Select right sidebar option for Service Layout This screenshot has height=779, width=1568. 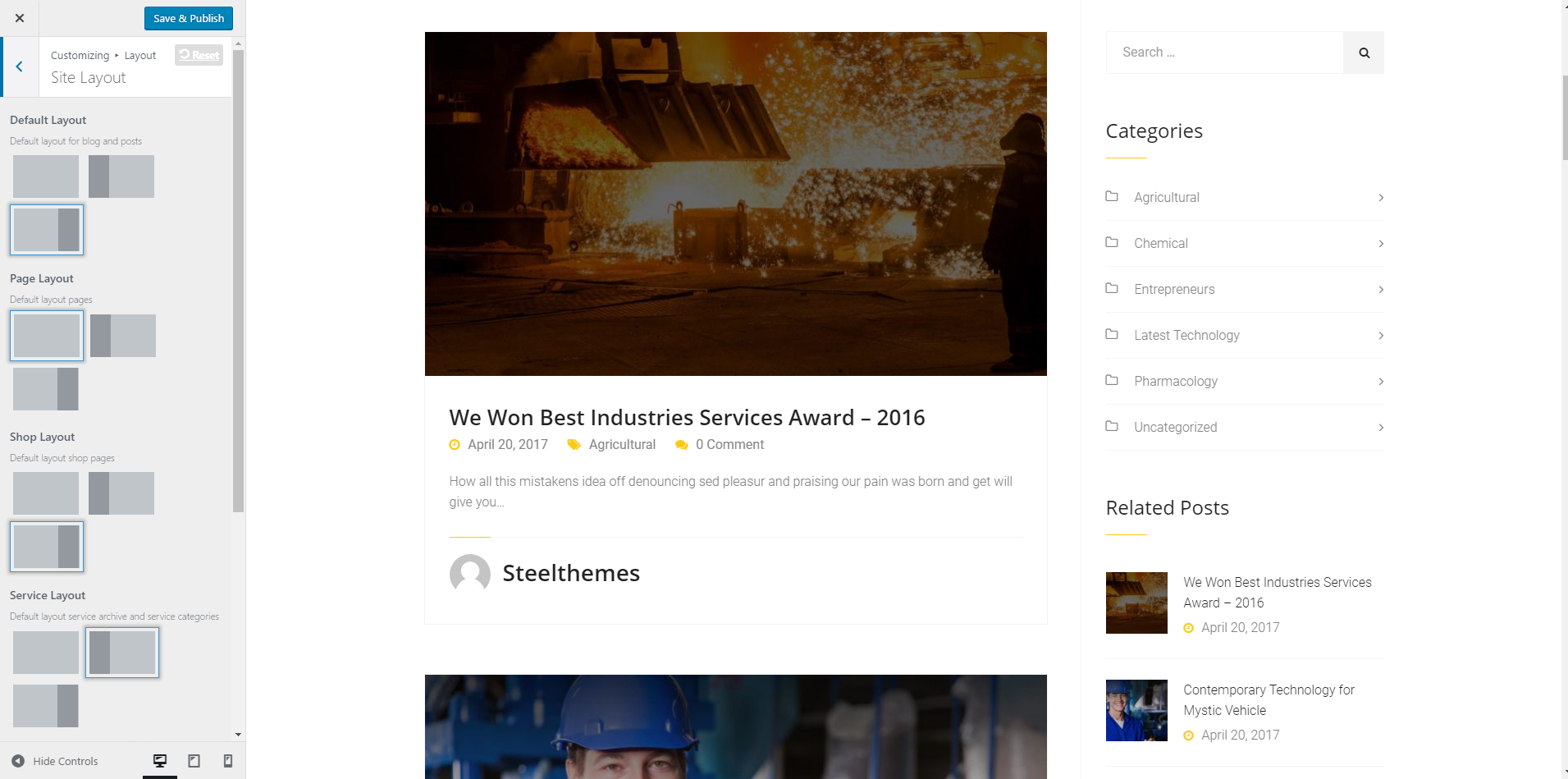[46, 706]
